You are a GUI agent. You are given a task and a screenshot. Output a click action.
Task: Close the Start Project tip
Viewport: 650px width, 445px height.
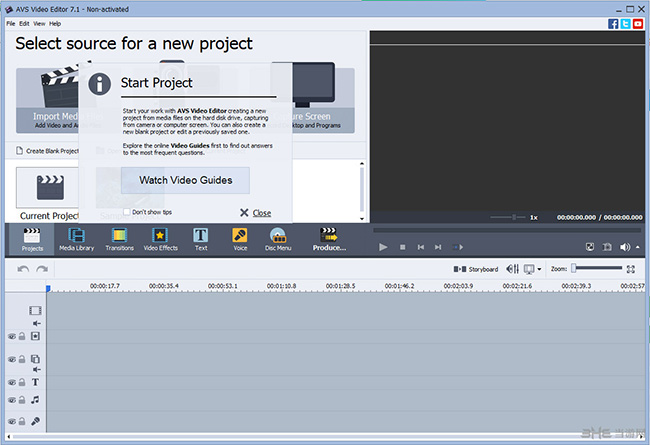click(255, 213)
